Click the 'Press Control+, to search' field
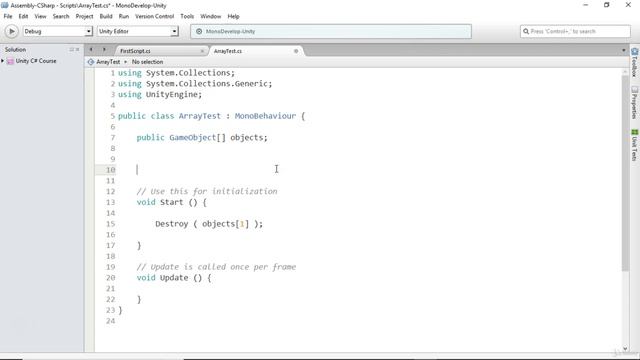The image size is (640, 360). 575,31
